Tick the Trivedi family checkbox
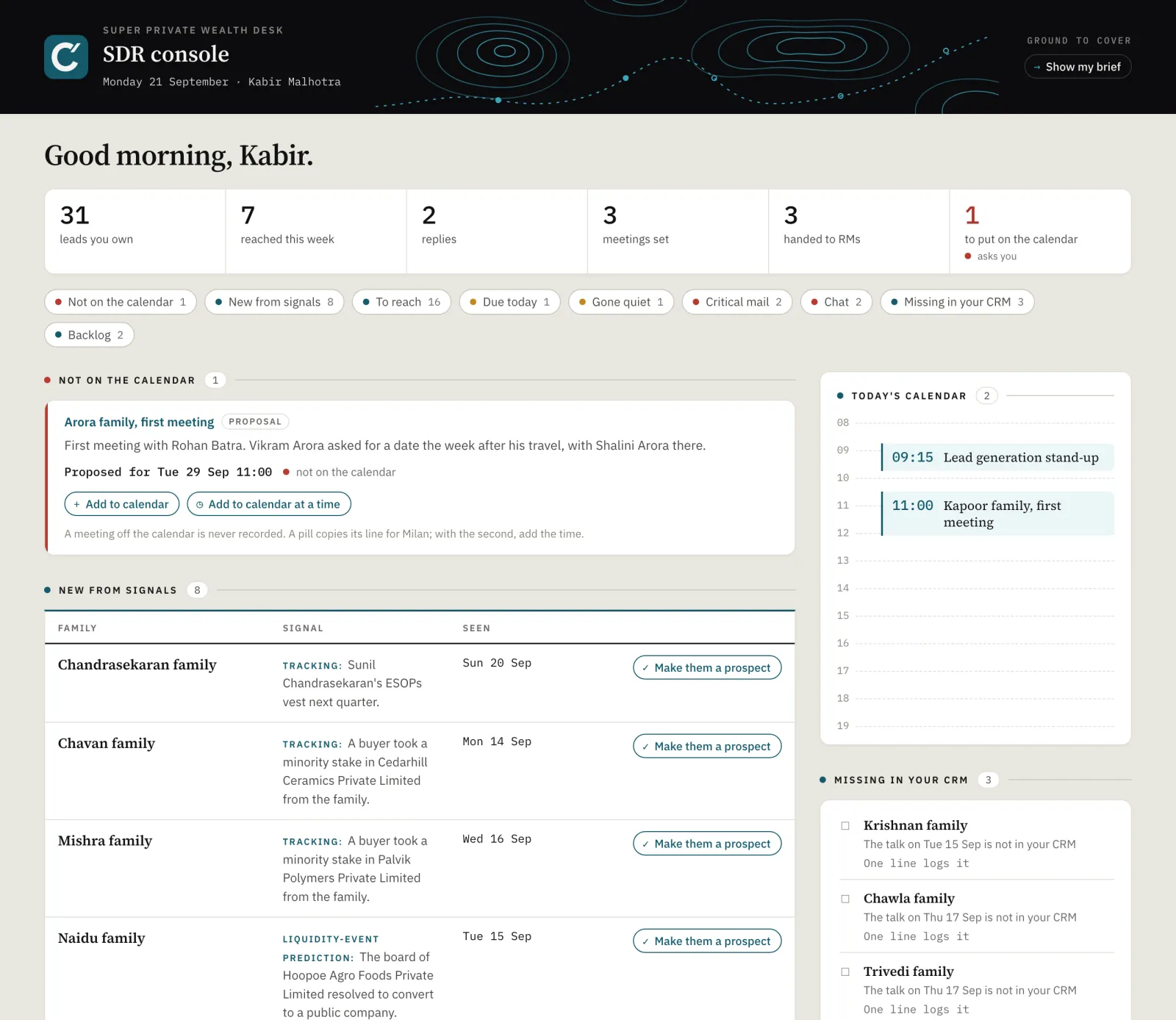The width and height of the screenshot is (1176, 1020). 845,971
